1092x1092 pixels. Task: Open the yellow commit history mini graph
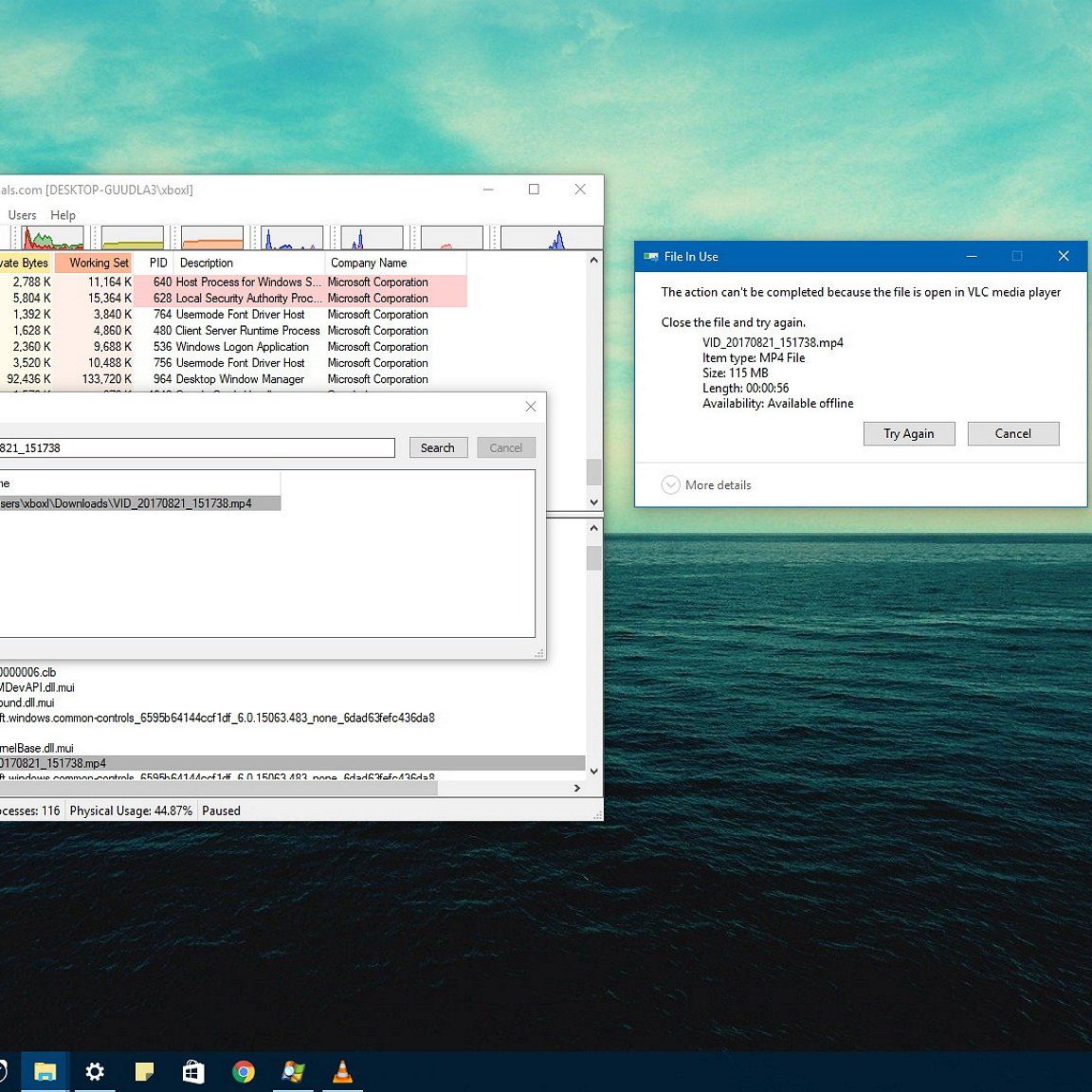133,238
